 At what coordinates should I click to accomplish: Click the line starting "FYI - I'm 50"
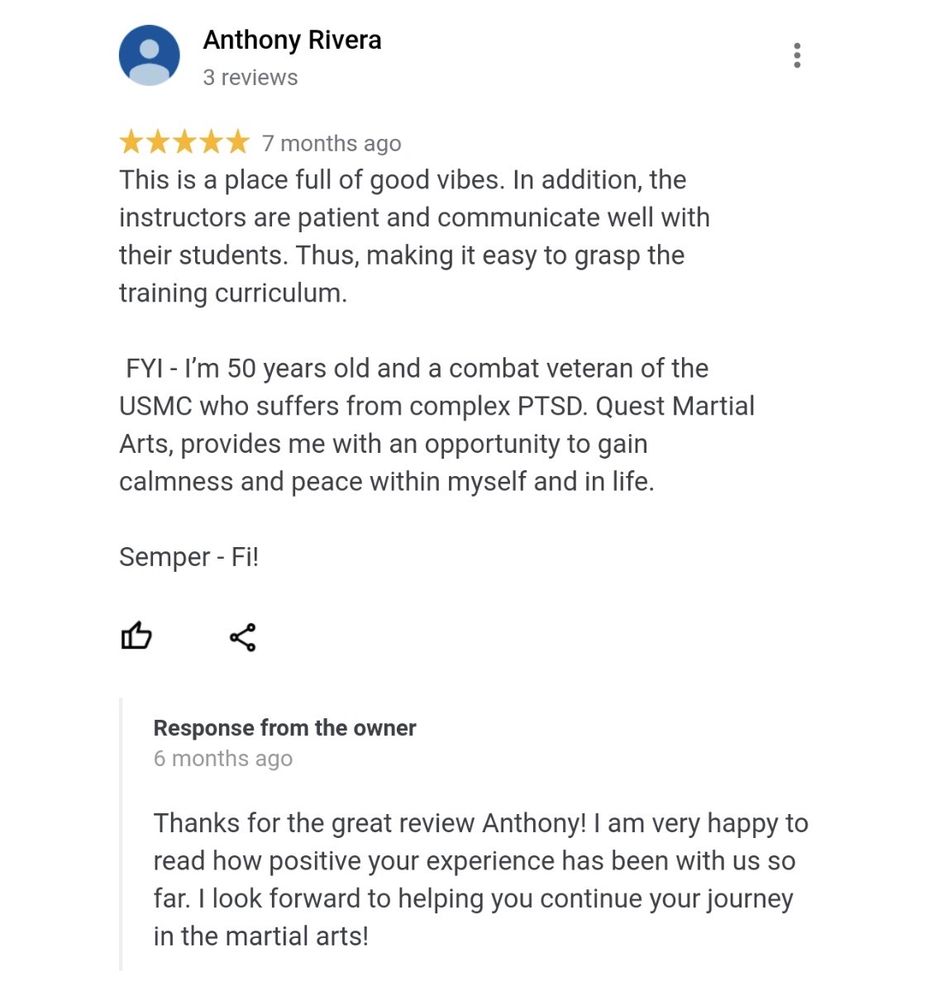click(417, 368)
